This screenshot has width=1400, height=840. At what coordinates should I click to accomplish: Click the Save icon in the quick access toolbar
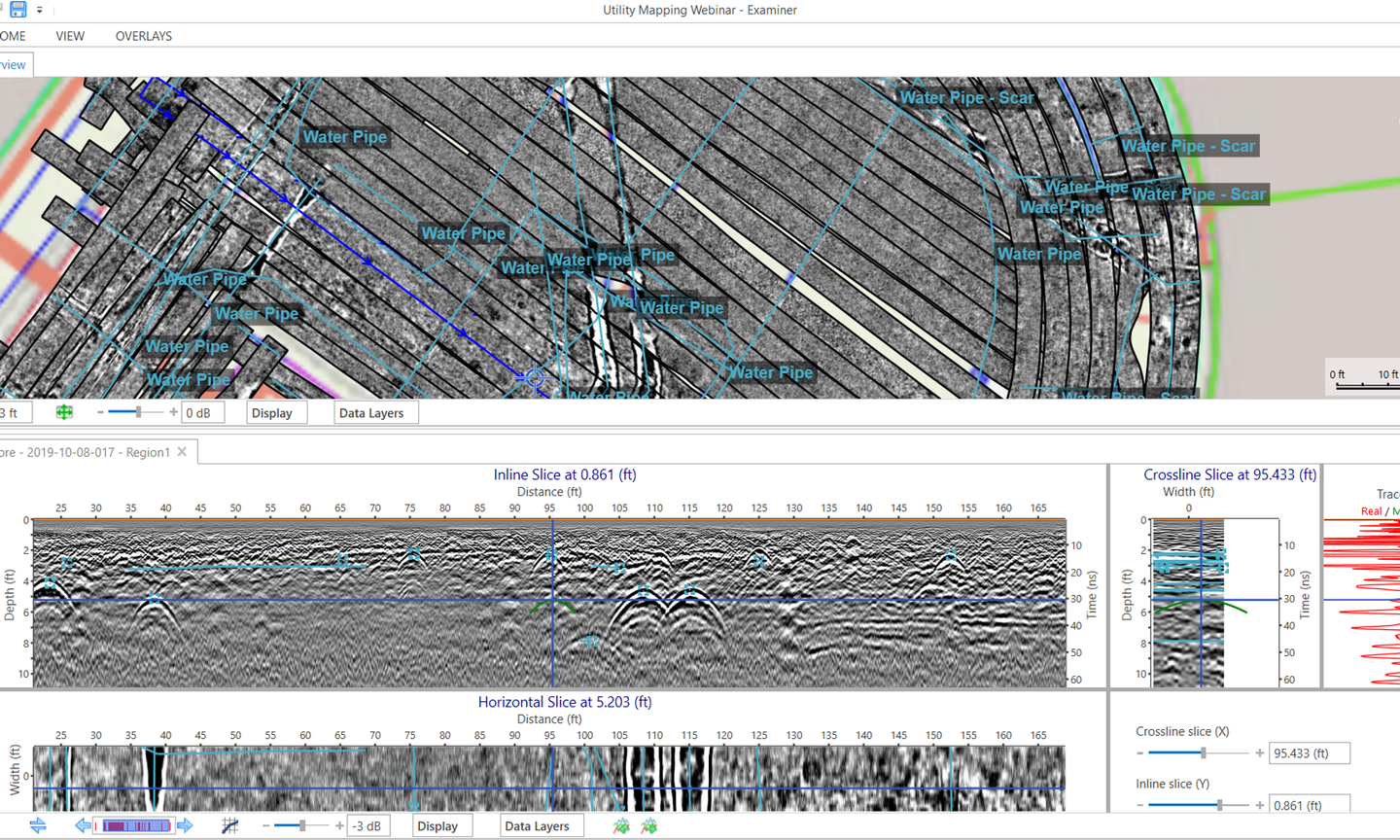(x=17, y=9)
